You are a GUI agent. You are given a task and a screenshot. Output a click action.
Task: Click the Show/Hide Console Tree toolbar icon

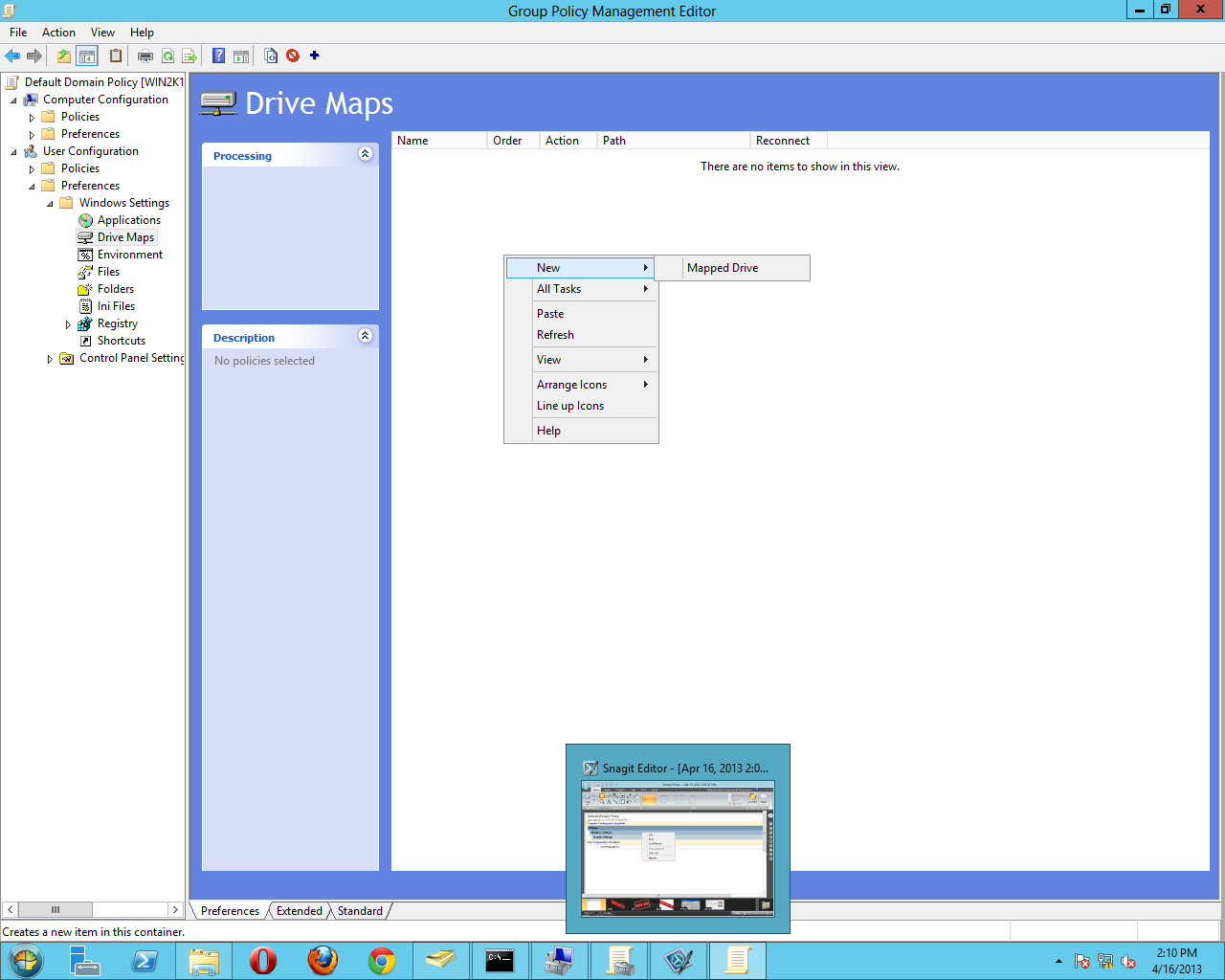(x=86, y=56)
